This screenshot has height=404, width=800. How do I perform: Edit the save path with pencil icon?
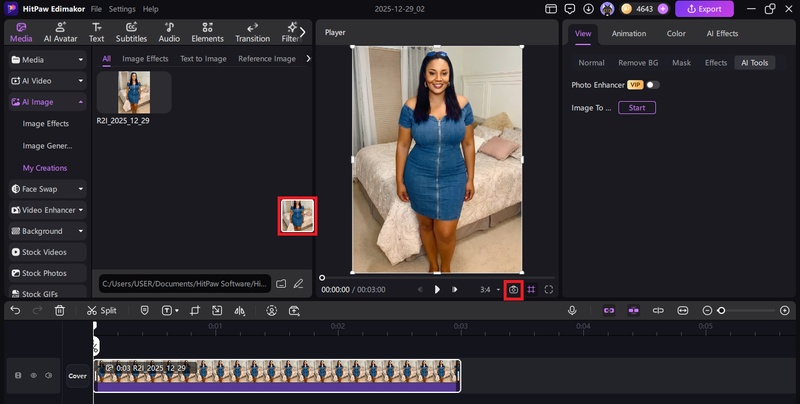[298, 284]
